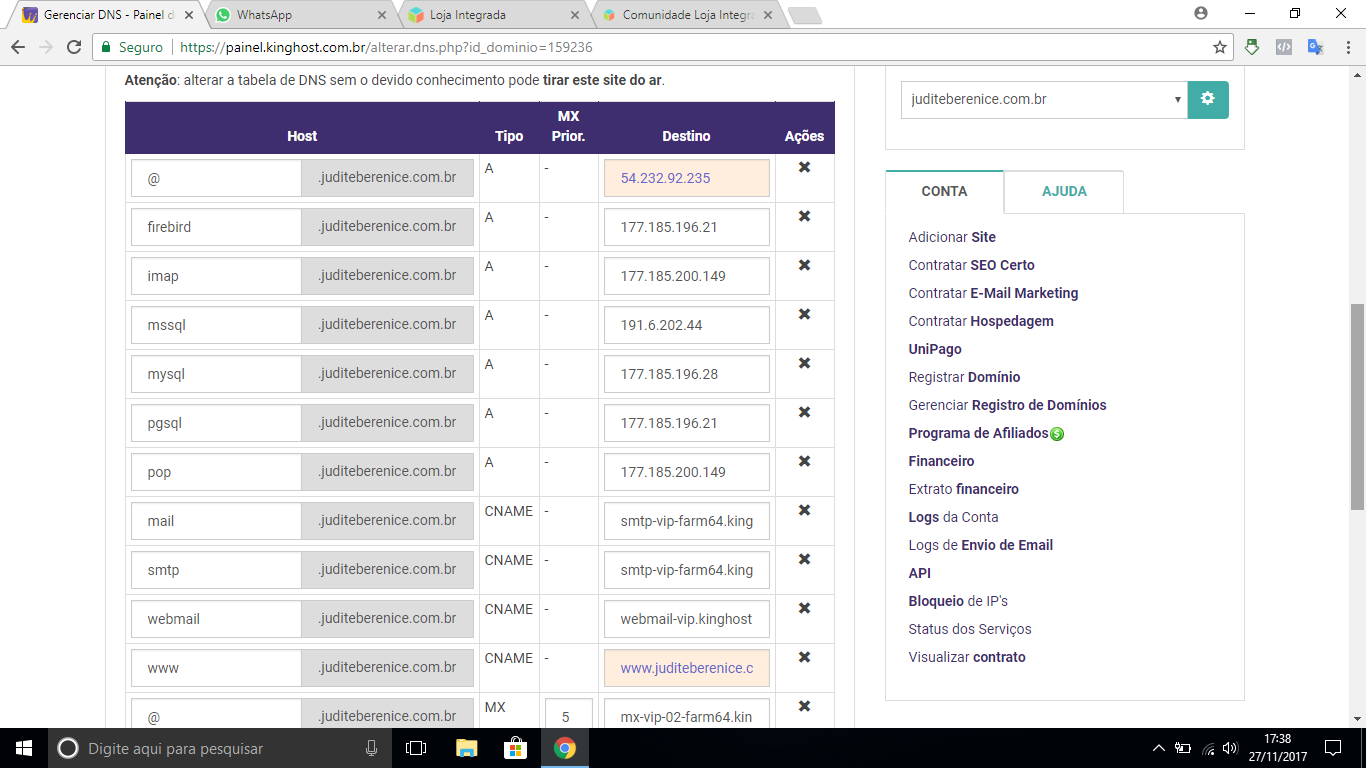
Task: Delete the mysql DNS record
Action: [x=804, y=363]
